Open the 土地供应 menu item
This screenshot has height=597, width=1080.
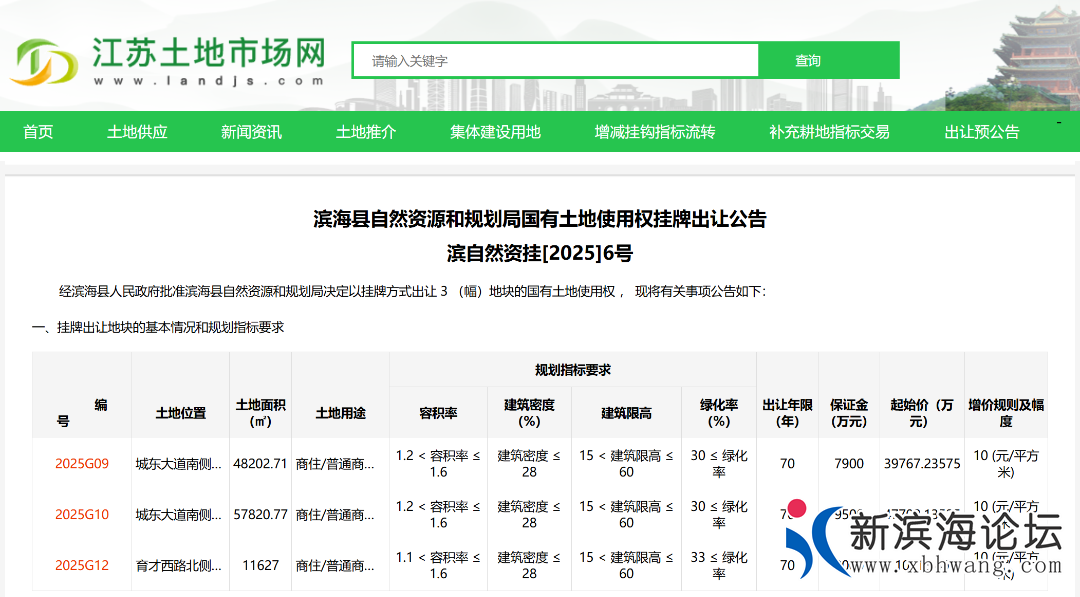(137, 132)
